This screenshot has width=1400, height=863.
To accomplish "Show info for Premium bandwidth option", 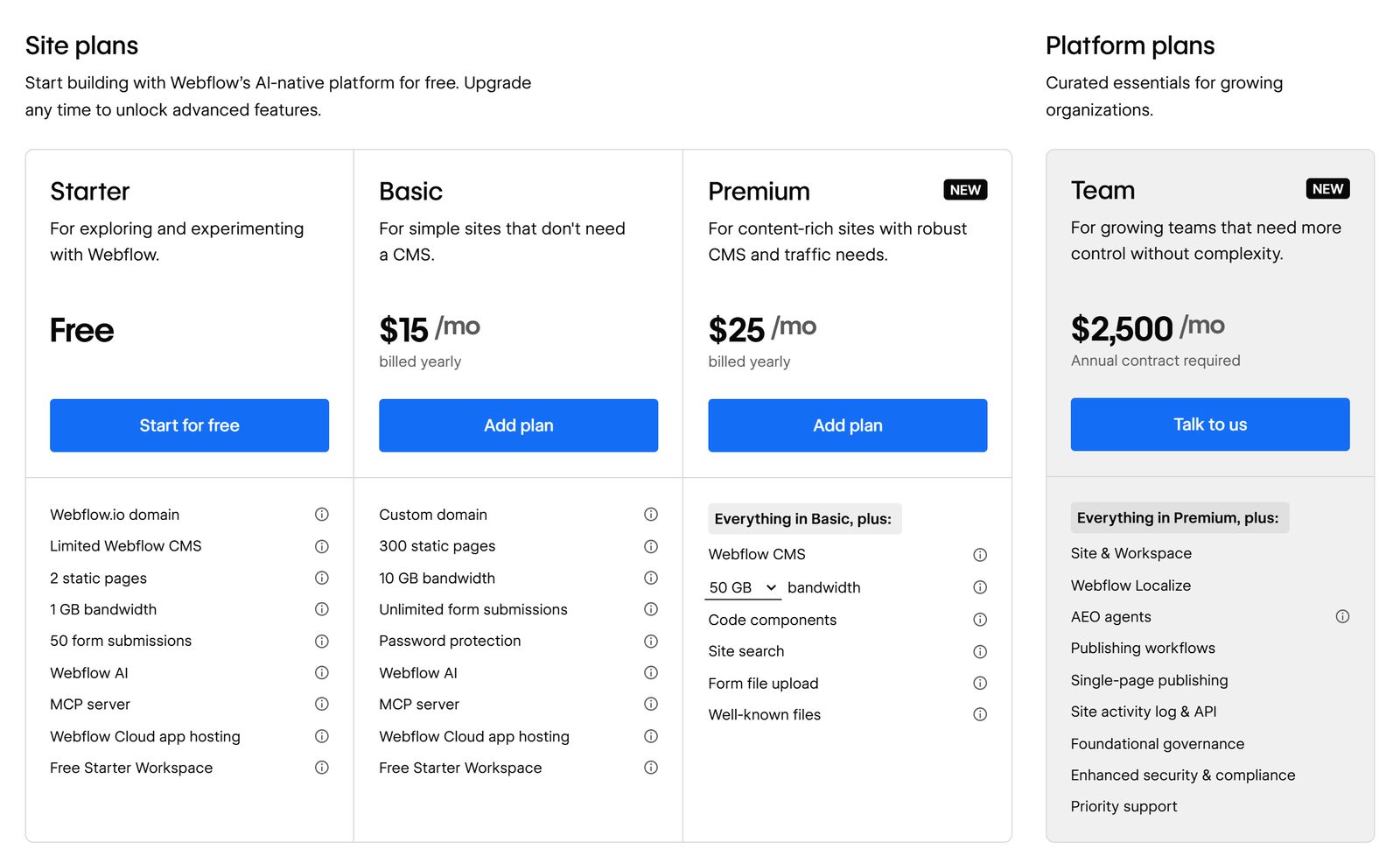I will (980, 587).
